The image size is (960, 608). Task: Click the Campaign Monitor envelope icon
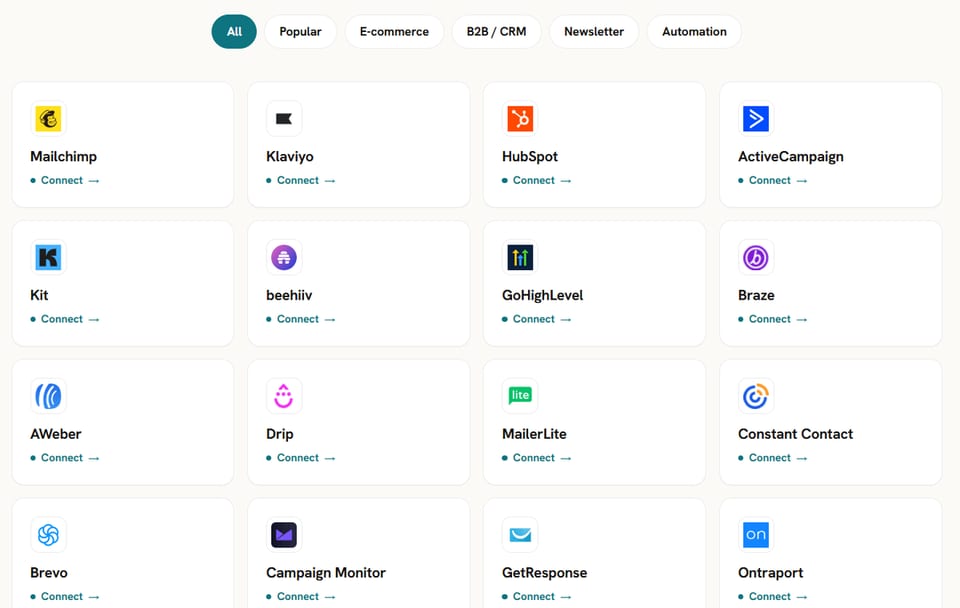(x=284, y=535)
